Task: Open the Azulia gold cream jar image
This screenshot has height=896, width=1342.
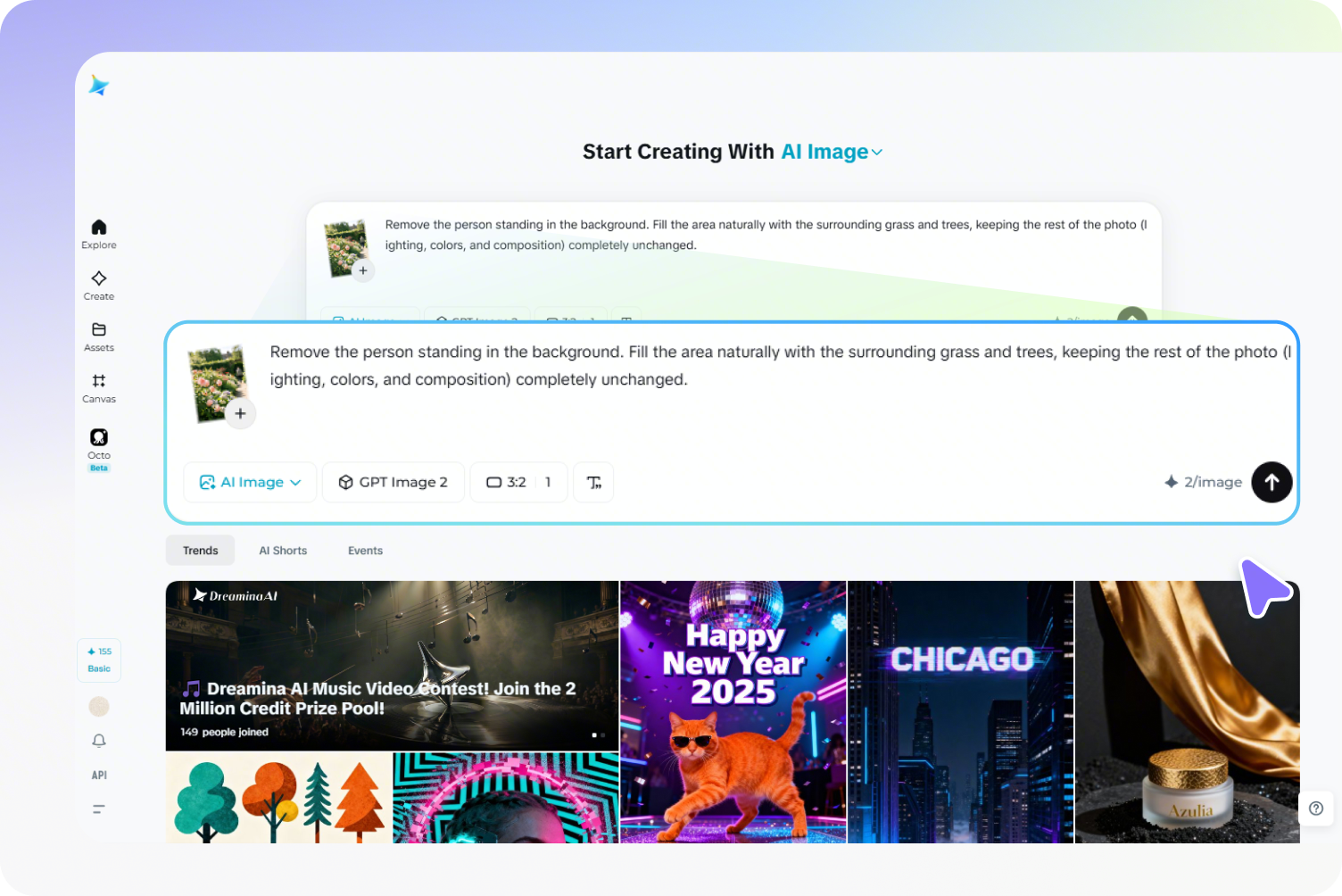Action: 1188,712
